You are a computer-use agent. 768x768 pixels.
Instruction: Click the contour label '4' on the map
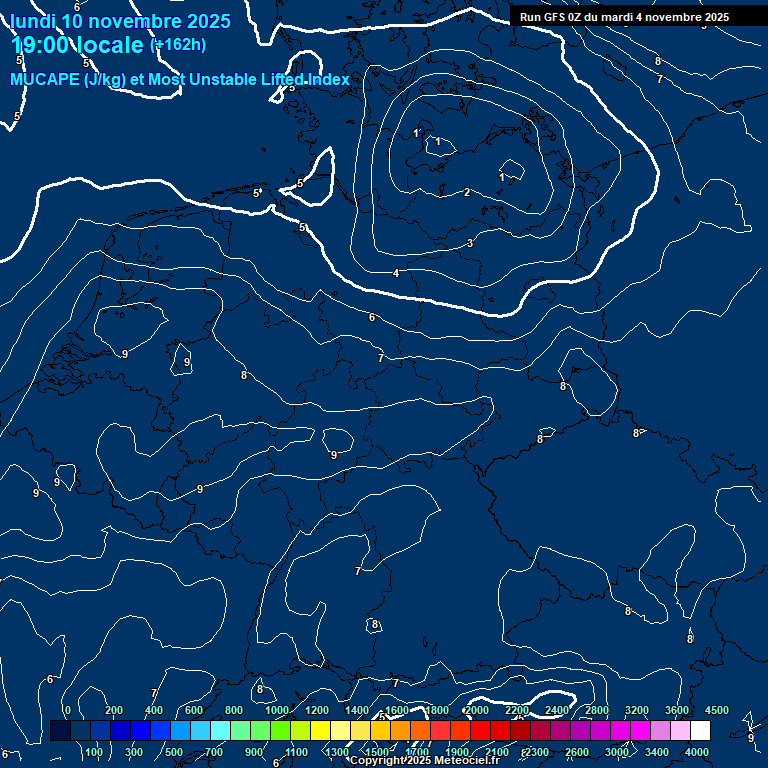click(396, 273)
